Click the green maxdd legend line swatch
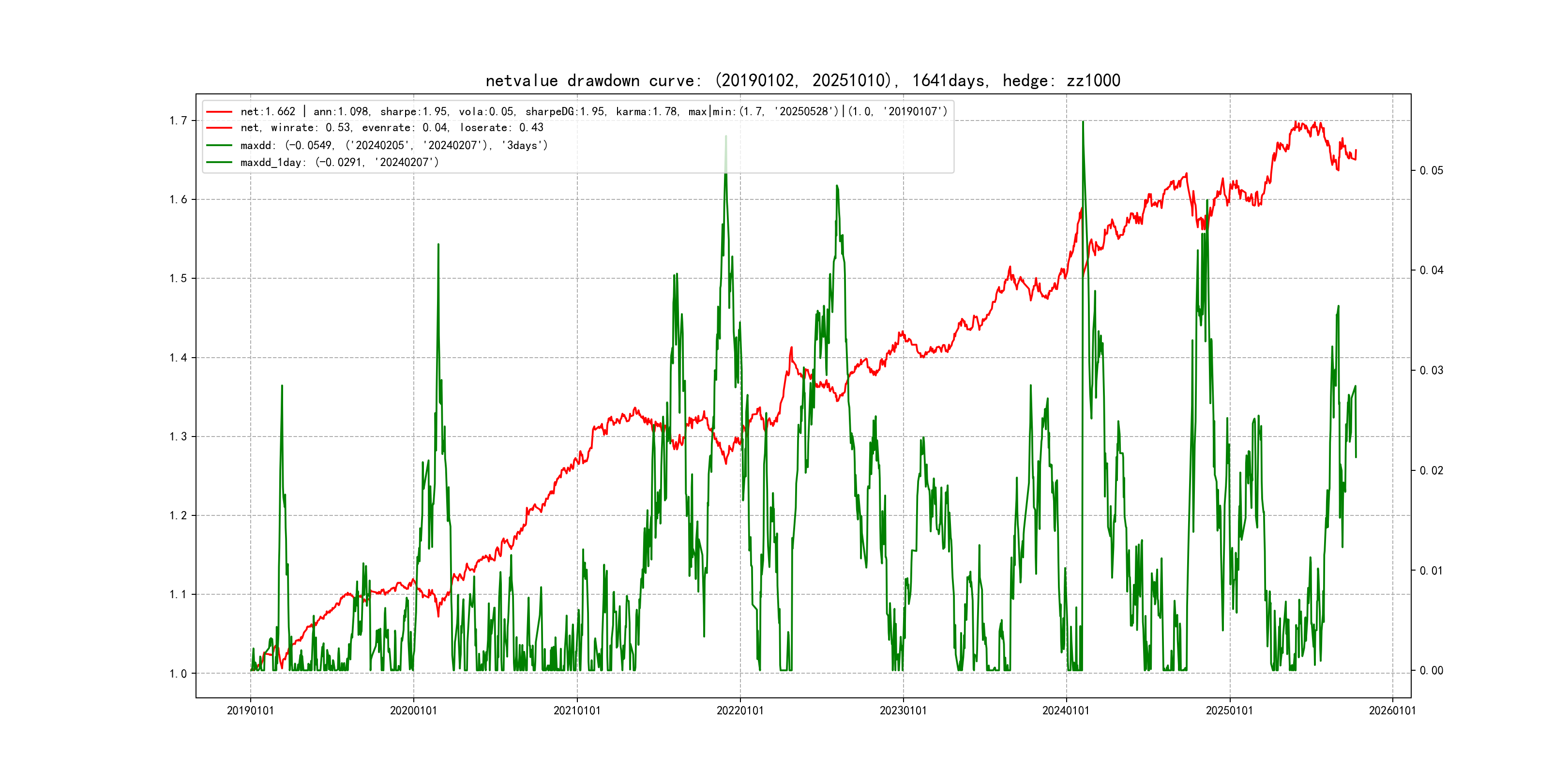The image size is (1568, 784). point(219,146)
